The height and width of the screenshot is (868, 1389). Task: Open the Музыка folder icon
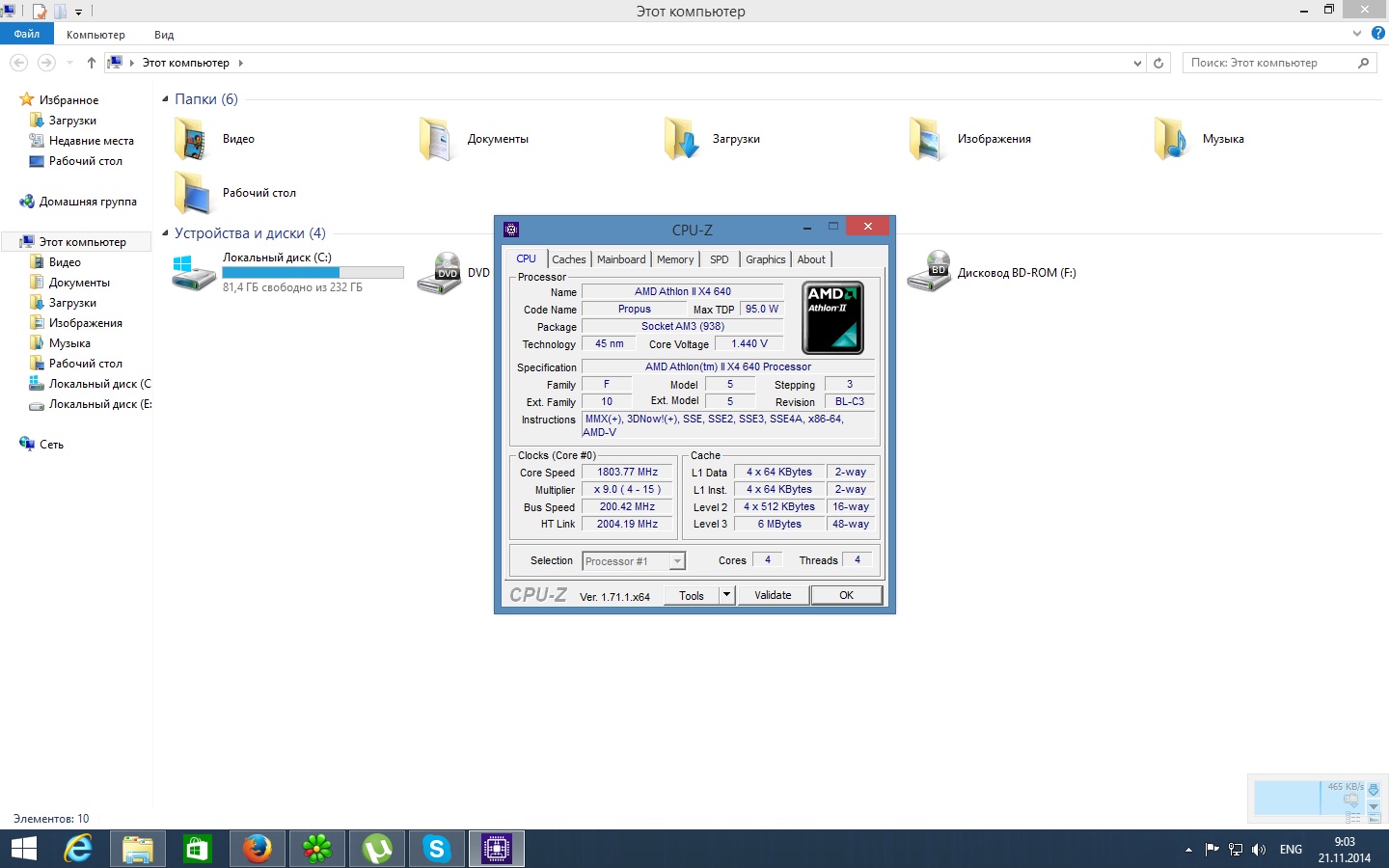click(1171, 140)
